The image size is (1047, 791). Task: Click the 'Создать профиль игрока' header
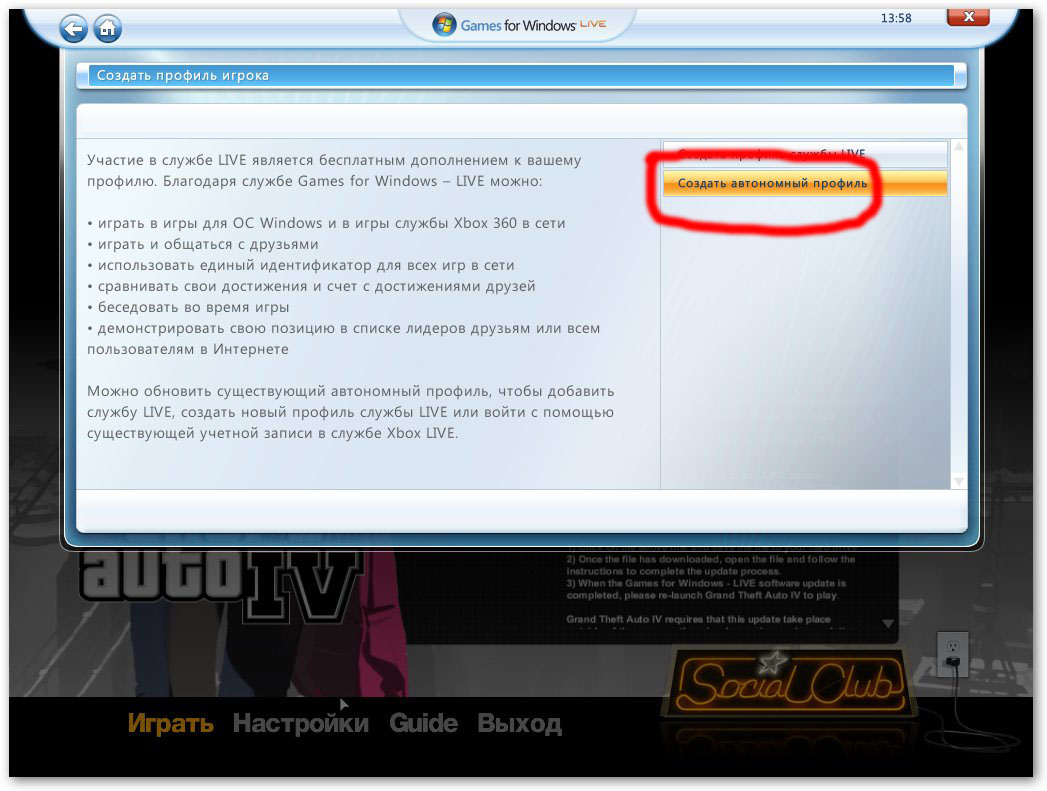pos(521,75)
